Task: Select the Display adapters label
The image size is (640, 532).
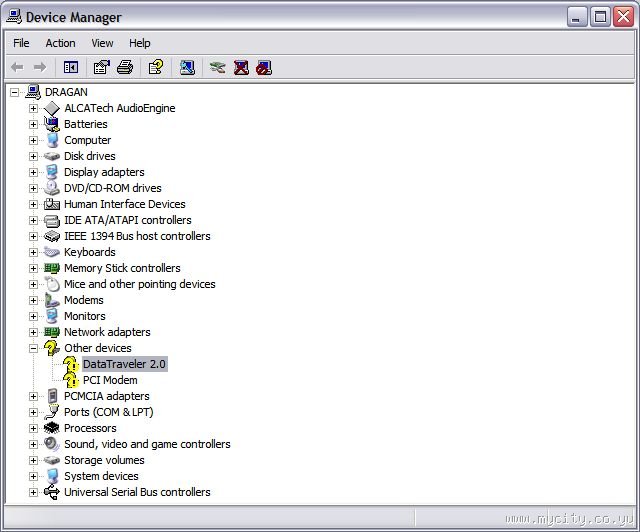Action: pos(104,172)
